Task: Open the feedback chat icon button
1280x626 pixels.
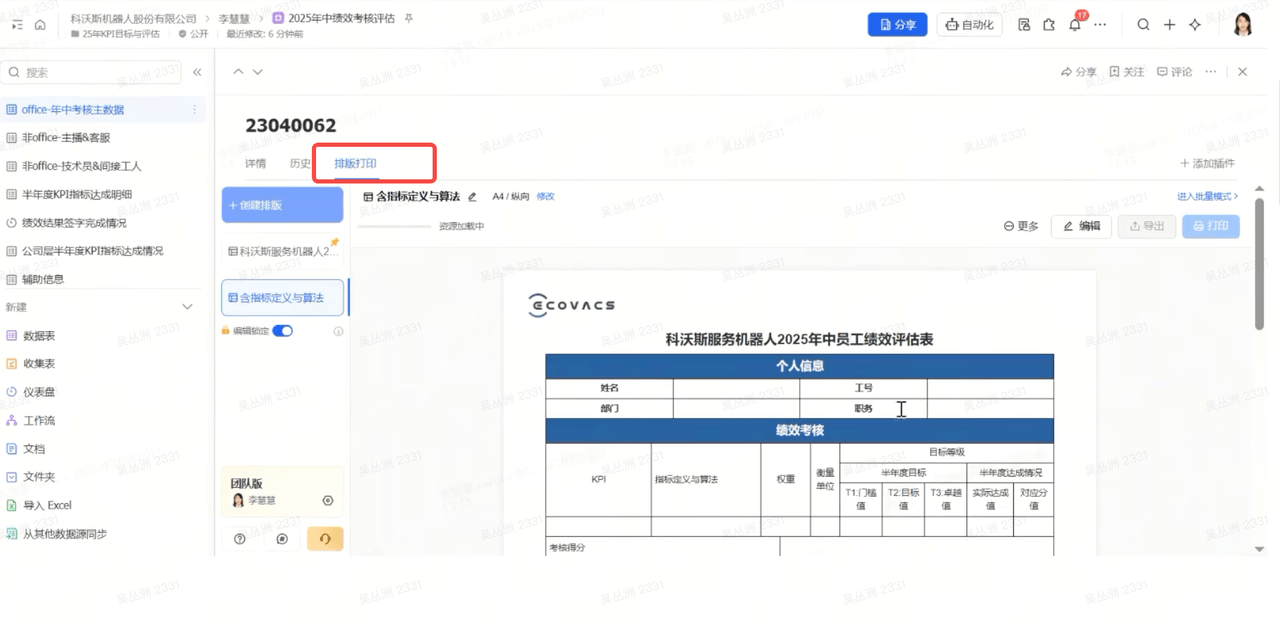Action: pos(282,539)
